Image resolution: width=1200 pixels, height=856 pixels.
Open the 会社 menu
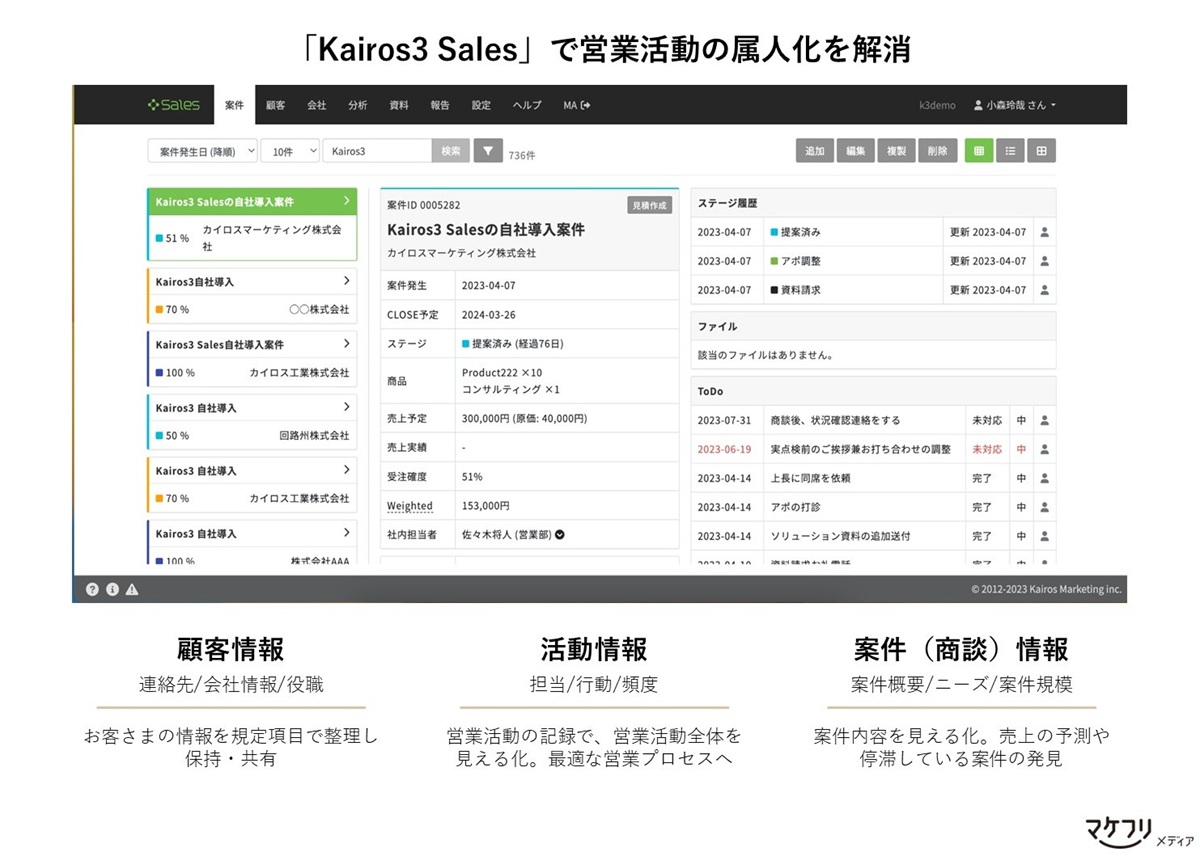pyautogui.click(x=316, y=105)
